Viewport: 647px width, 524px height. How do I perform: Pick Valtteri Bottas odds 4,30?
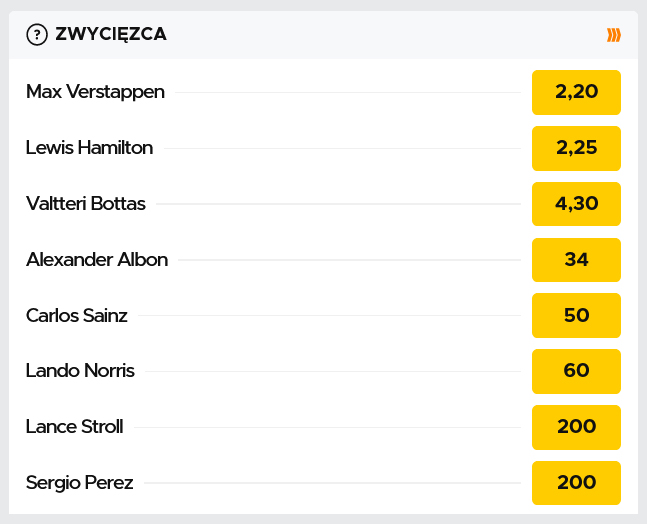576,204
